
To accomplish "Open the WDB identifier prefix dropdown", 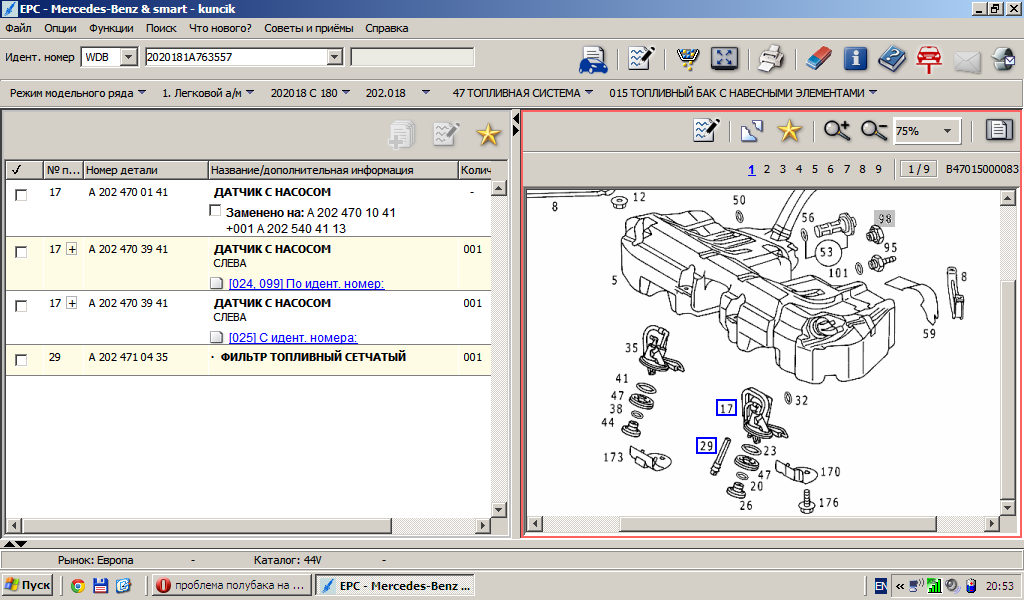I will 128,57.
